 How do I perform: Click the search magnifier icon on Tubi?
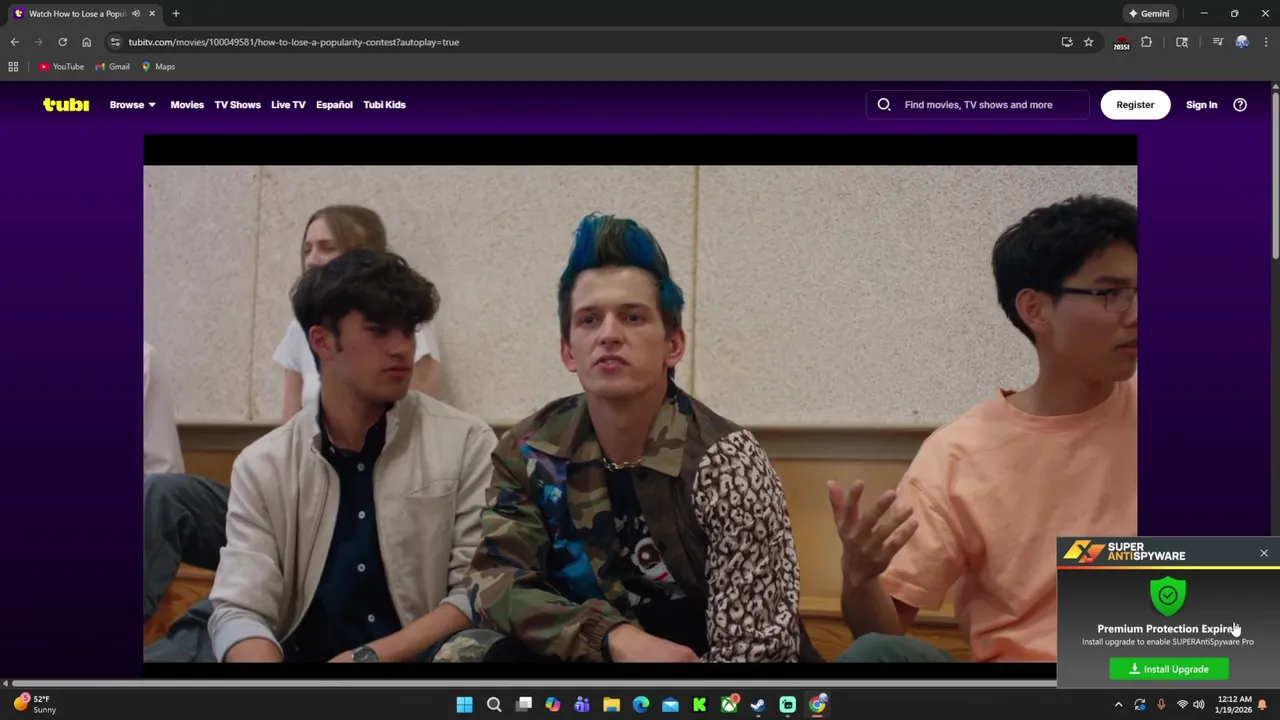tap(884, 105)
